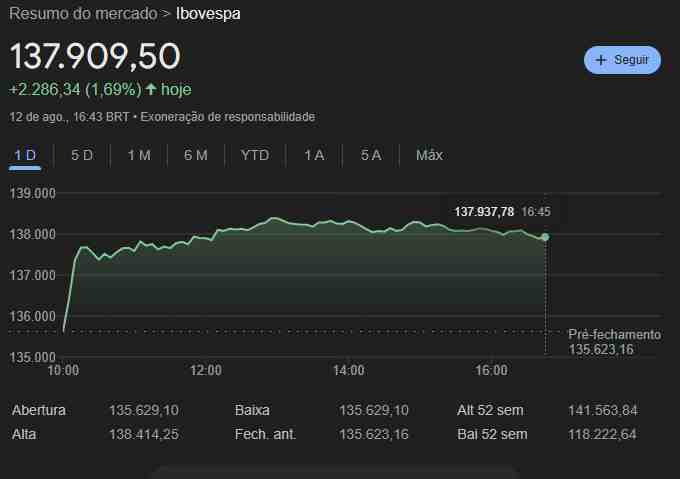This screenshot has width=680, height=479.
Task: Select the YTD range tab
Action: point(255,155)
